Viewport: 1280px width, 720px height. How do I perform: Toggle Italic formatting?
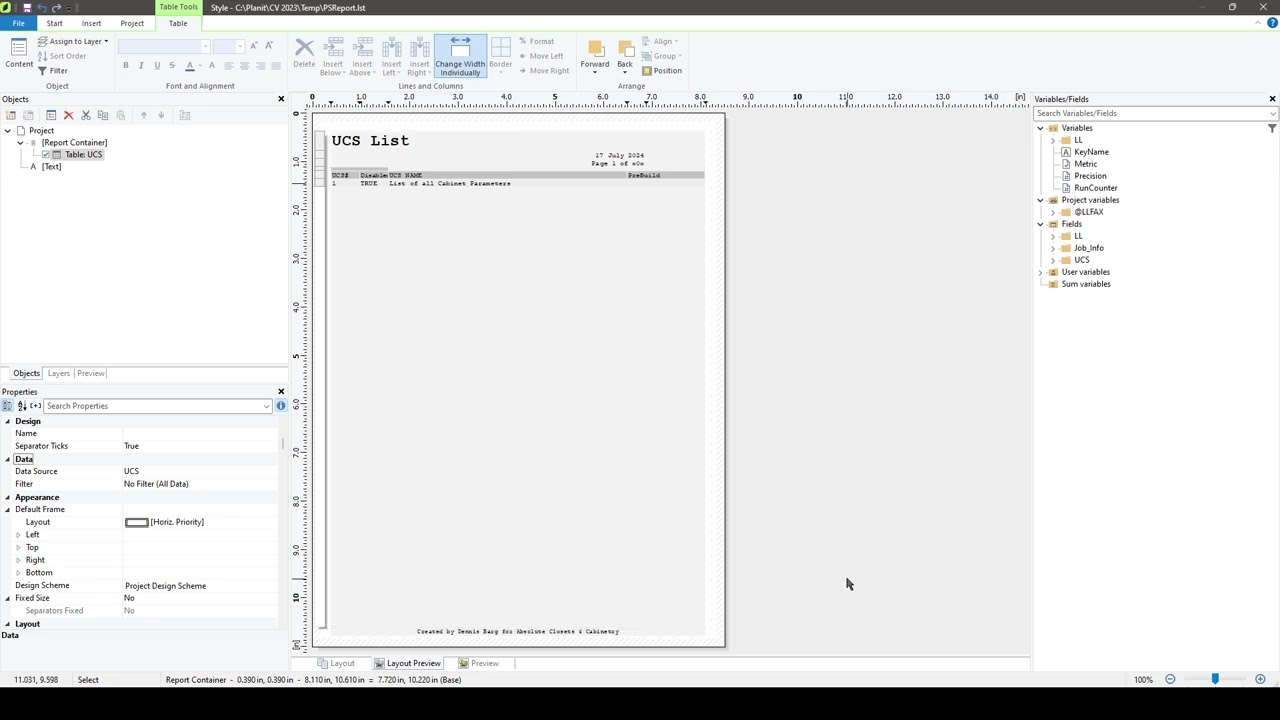[x=141, y=66]
